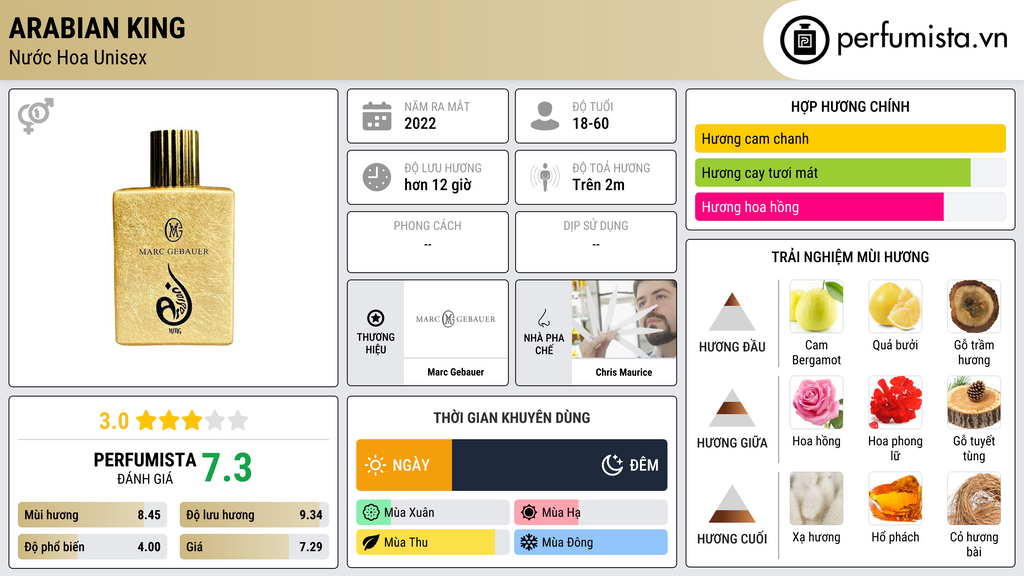Click the Thời gian khuyên dùng heading
This screenshot has height=576, width=1024.
[x=512, y=418]
